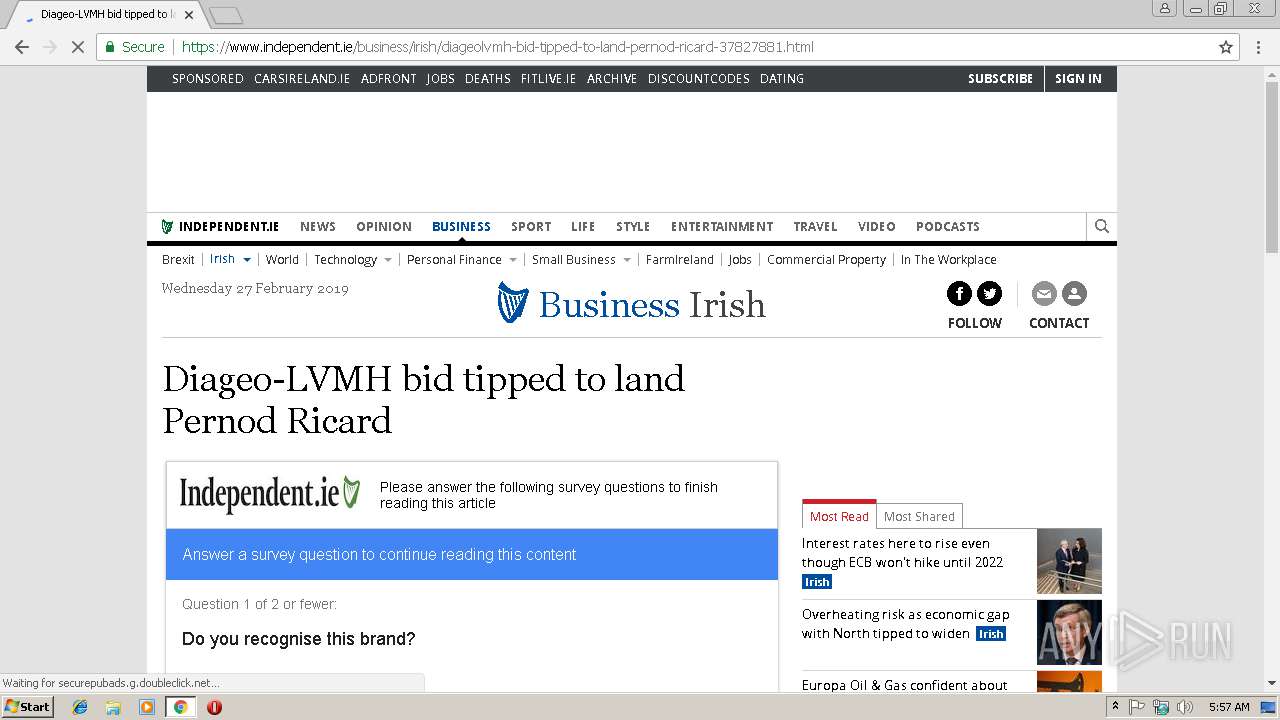Expand the Irish submenu arrow

click(x=247, y=260)
